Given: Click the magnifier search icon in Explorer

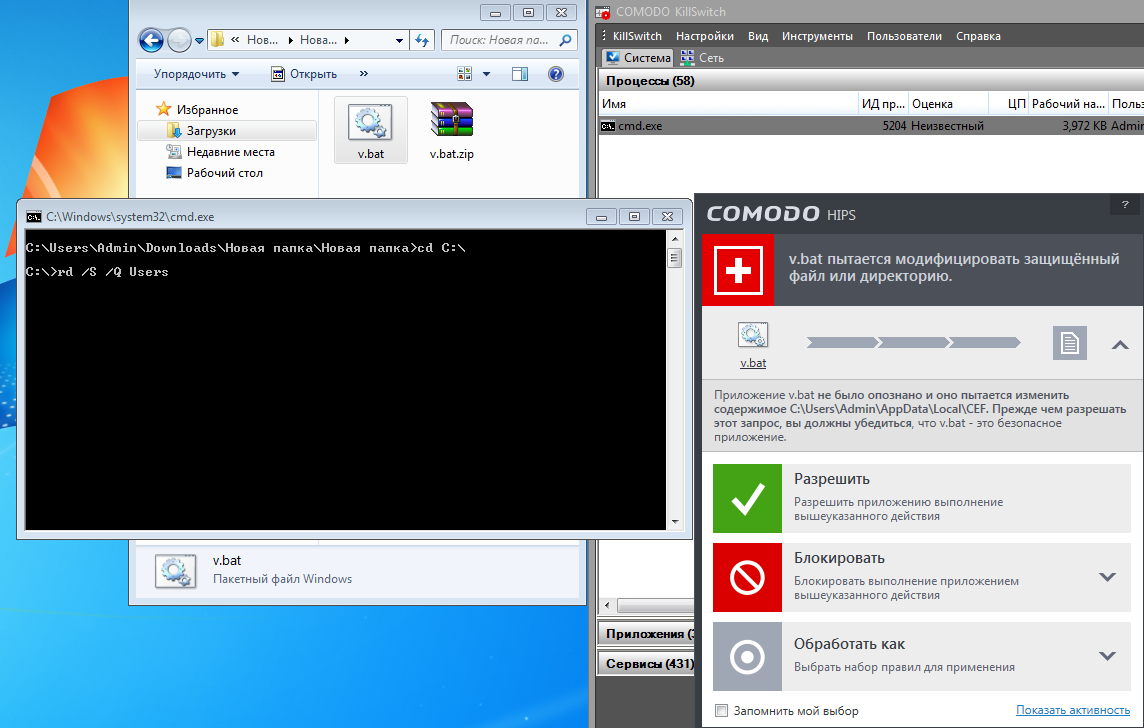Looking at the screenshot, I should [x=565, y=40].
